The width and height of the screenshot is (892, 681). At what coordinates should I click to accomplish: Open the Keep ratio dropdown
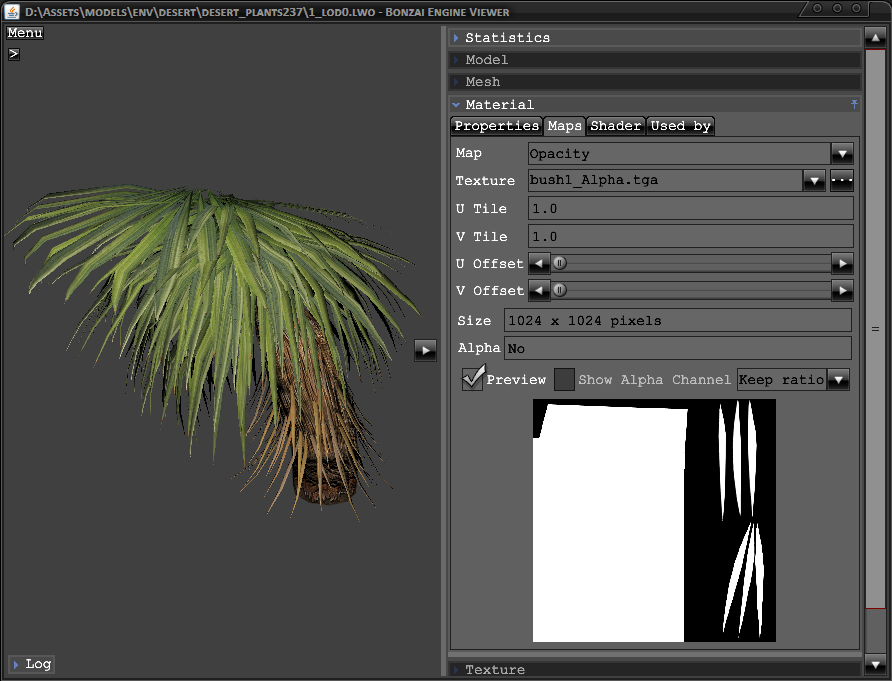coord(838,379)
